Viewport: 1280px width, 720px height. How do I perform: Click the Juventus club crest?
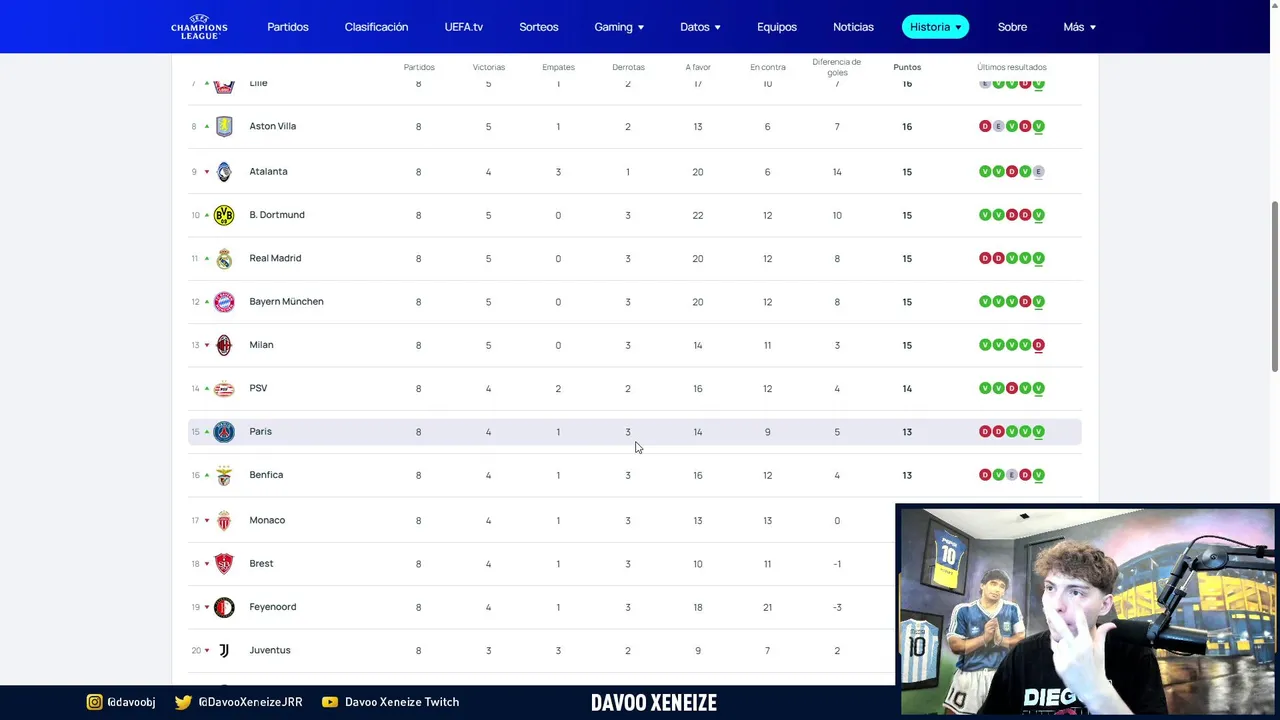point(224,651)
